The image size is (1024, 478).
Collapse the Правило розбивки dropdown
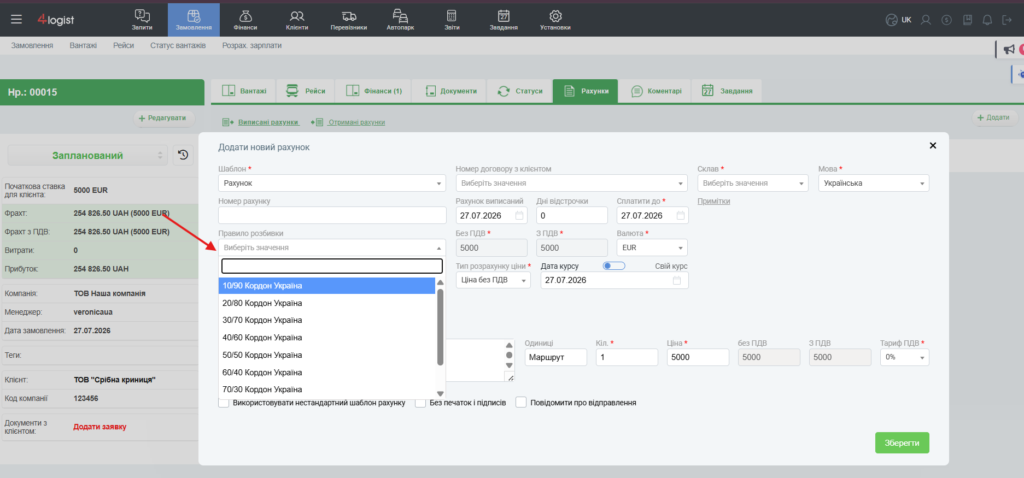click(332, 247)
